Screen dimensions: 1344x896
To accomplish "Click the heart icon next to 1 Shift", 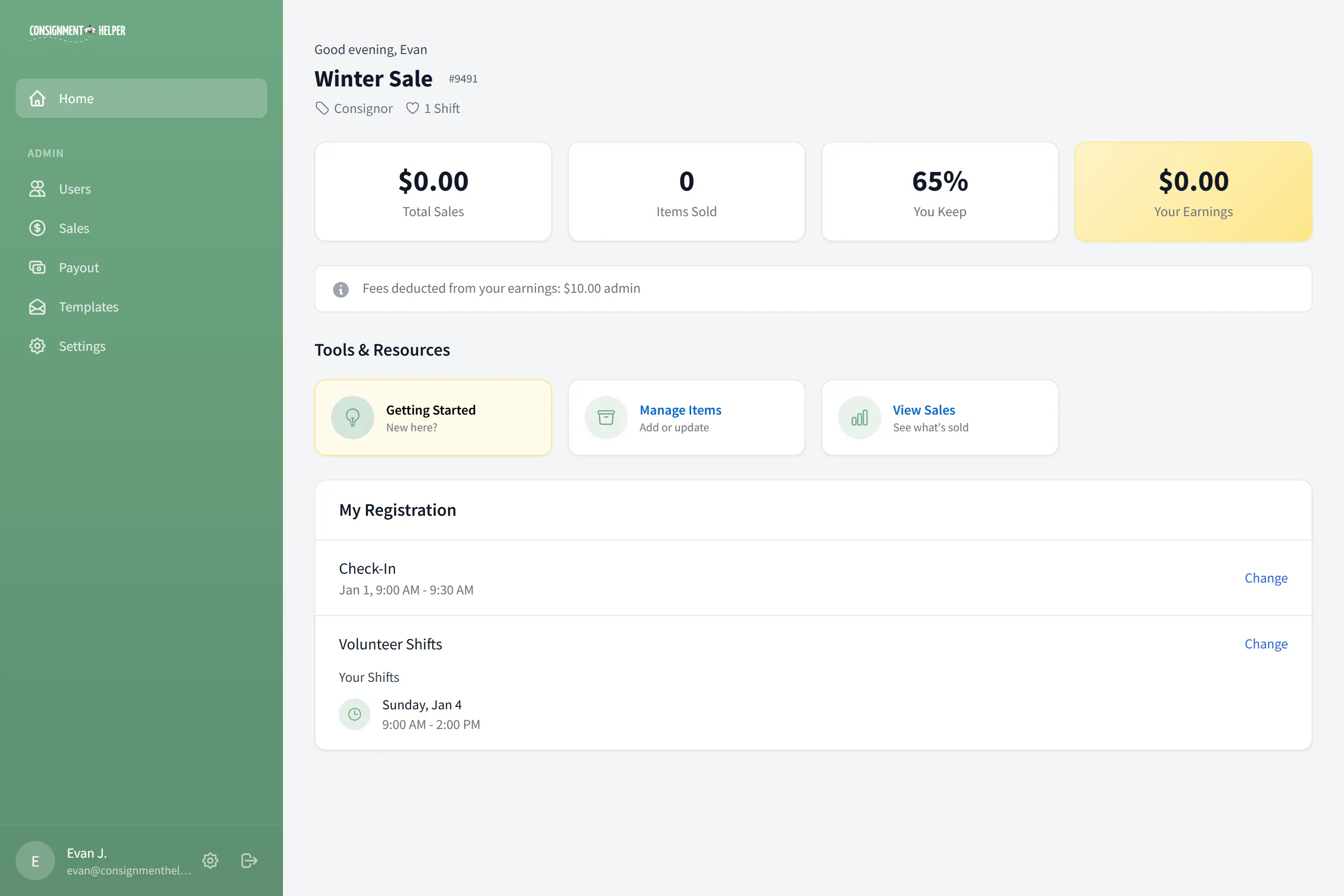I will tap(413, 108).
